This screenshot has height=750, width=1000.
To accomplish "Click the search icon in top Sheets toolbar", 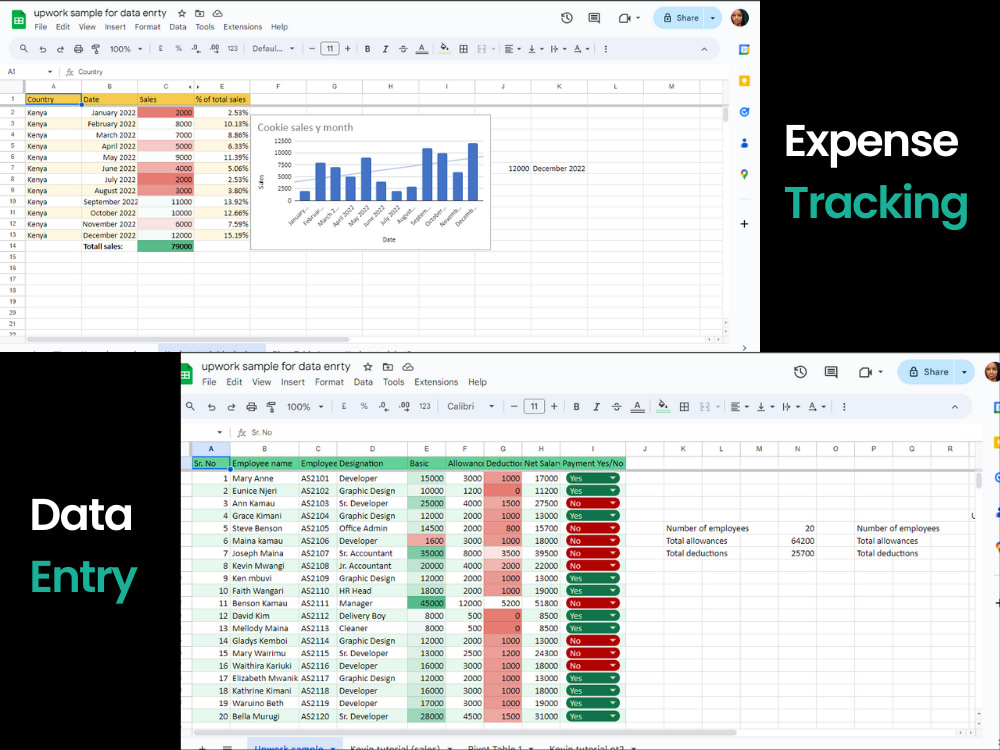I will (24, 48).
